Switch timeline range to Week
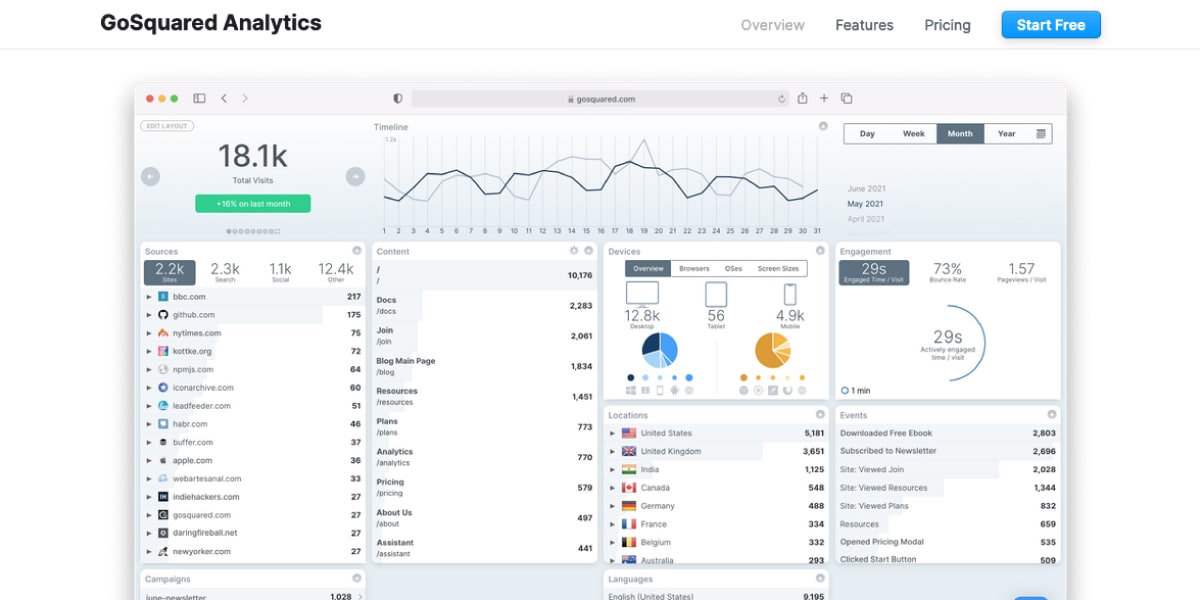The width and height of the screenshot is (1200, 600). [x=914, y=133]
